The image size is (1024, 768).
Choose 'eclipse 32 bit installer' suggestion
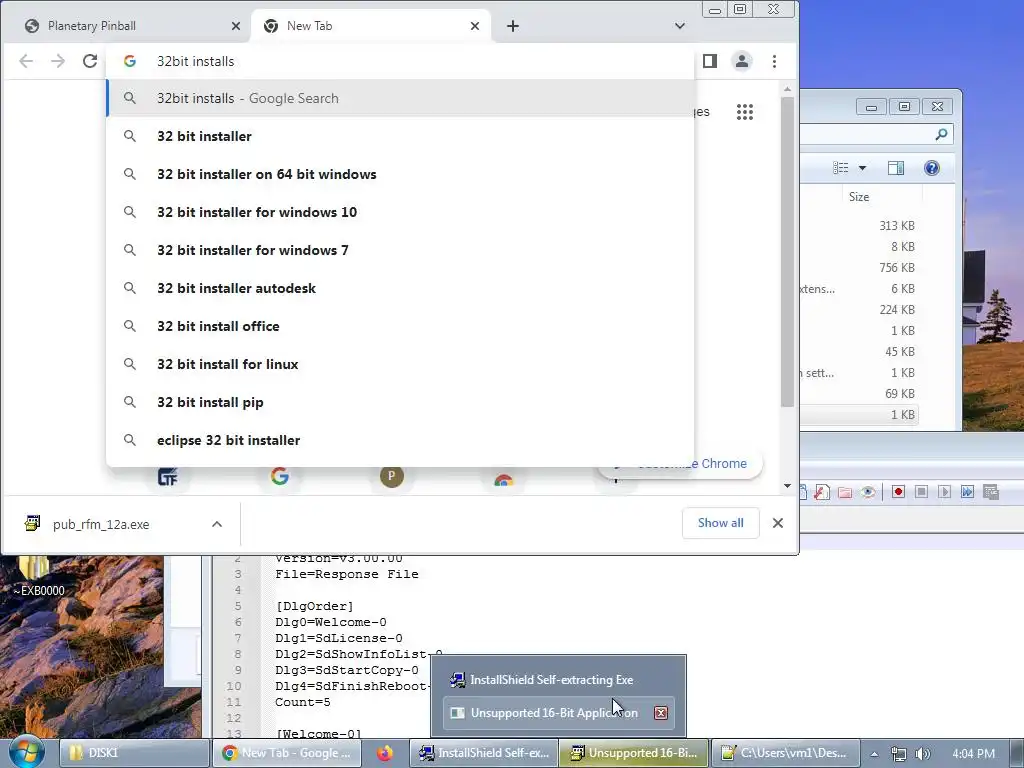pos(400,440)
